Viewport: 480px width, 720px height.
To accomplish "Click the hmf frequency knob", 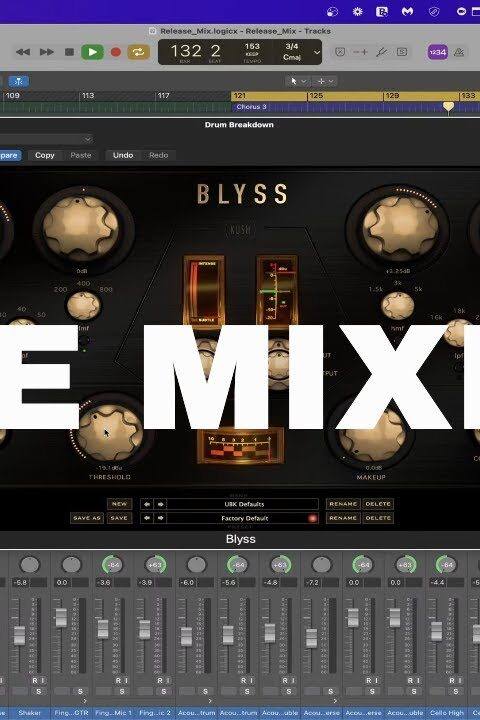I will 398,306.
